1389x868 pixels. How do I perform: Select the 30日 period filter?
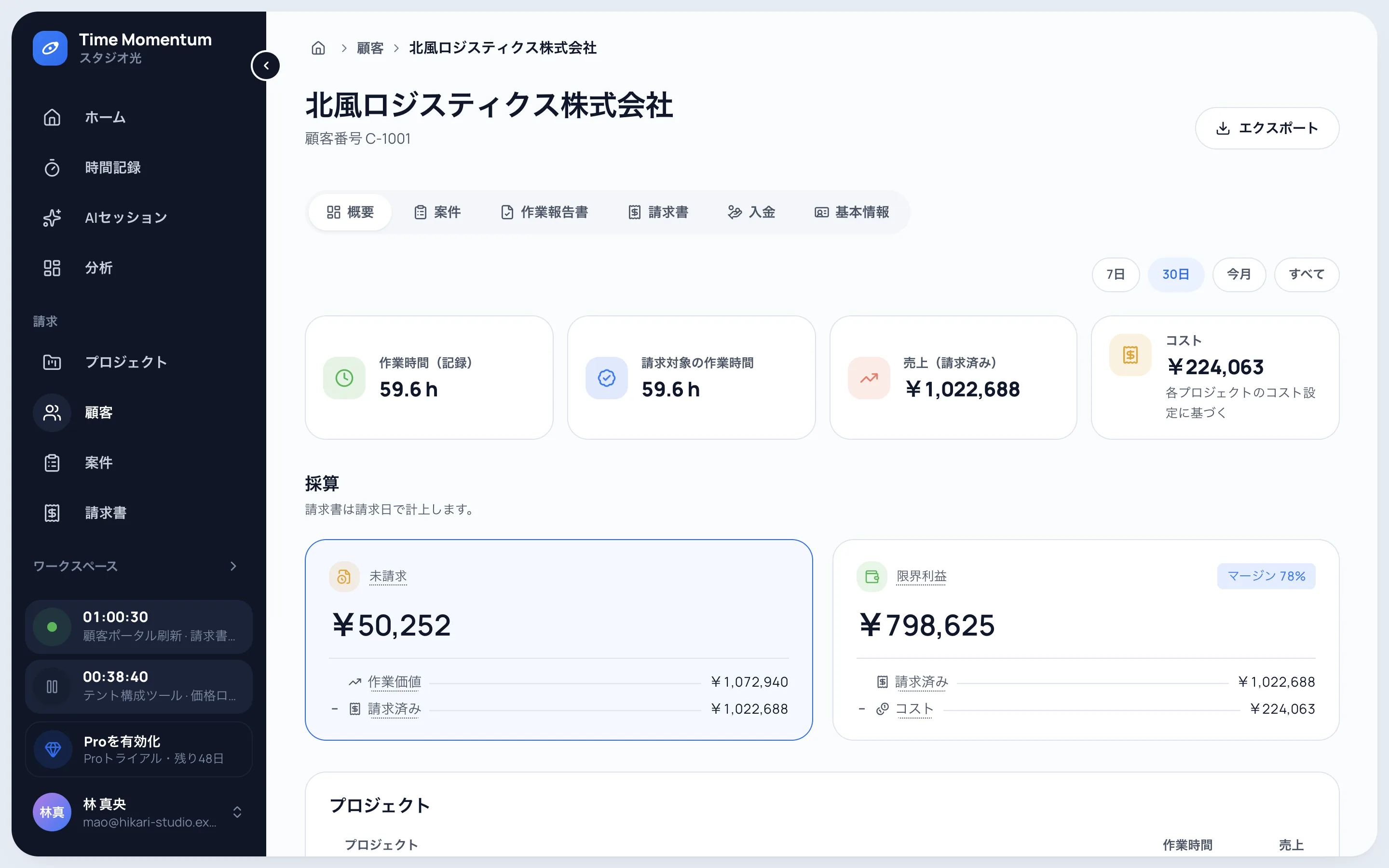1175,274
